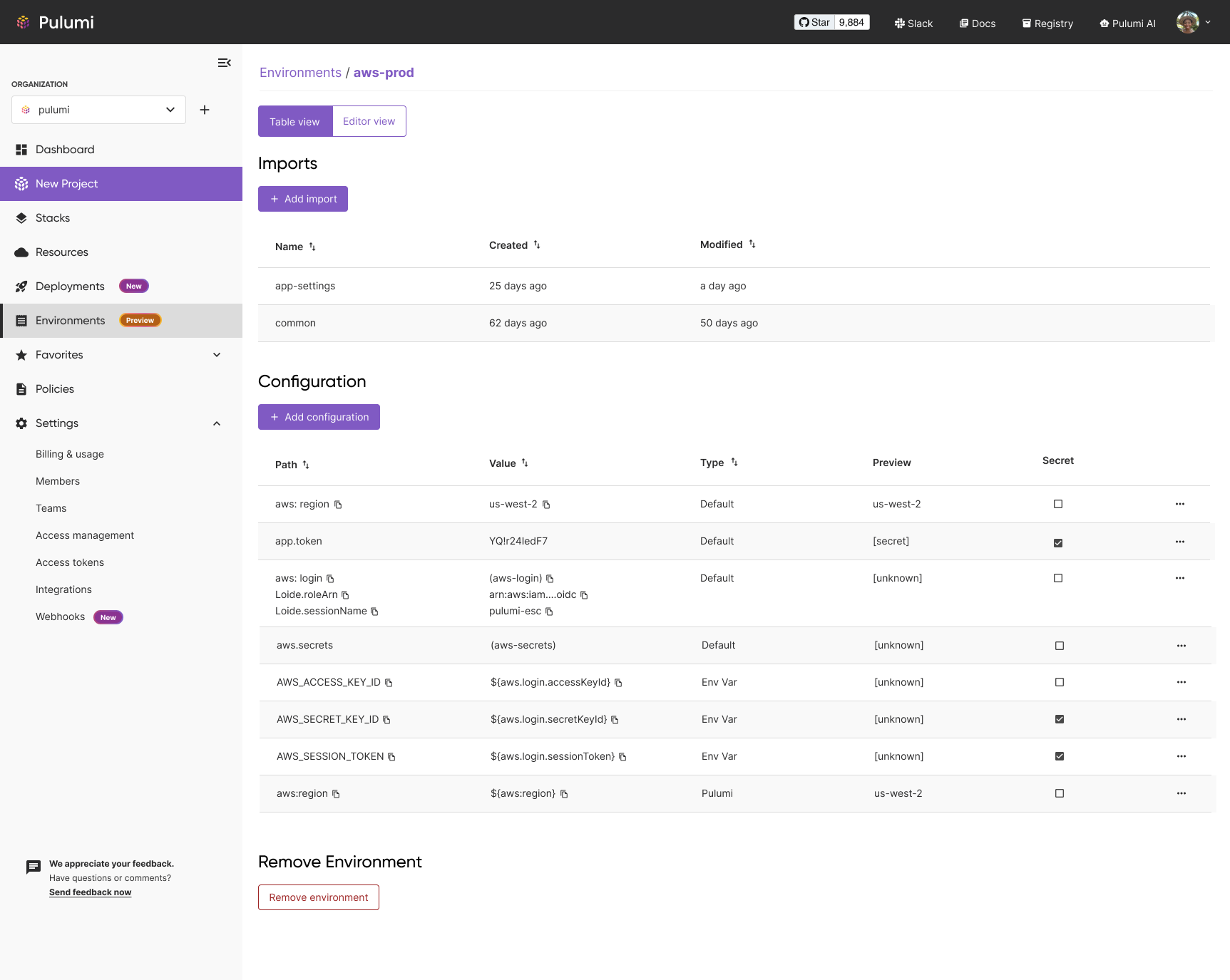Screen dimensions: 1230x980
Task: Click Add configuration button
Action: 319,417
